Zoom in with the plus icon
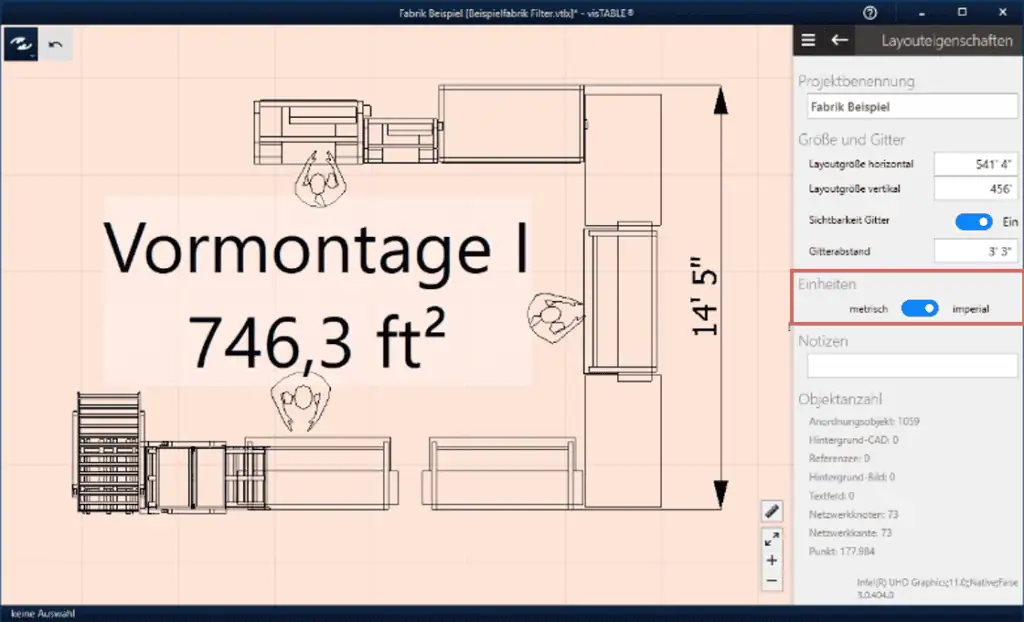The width and height of the screenshot is (1024, 622). 772,561
